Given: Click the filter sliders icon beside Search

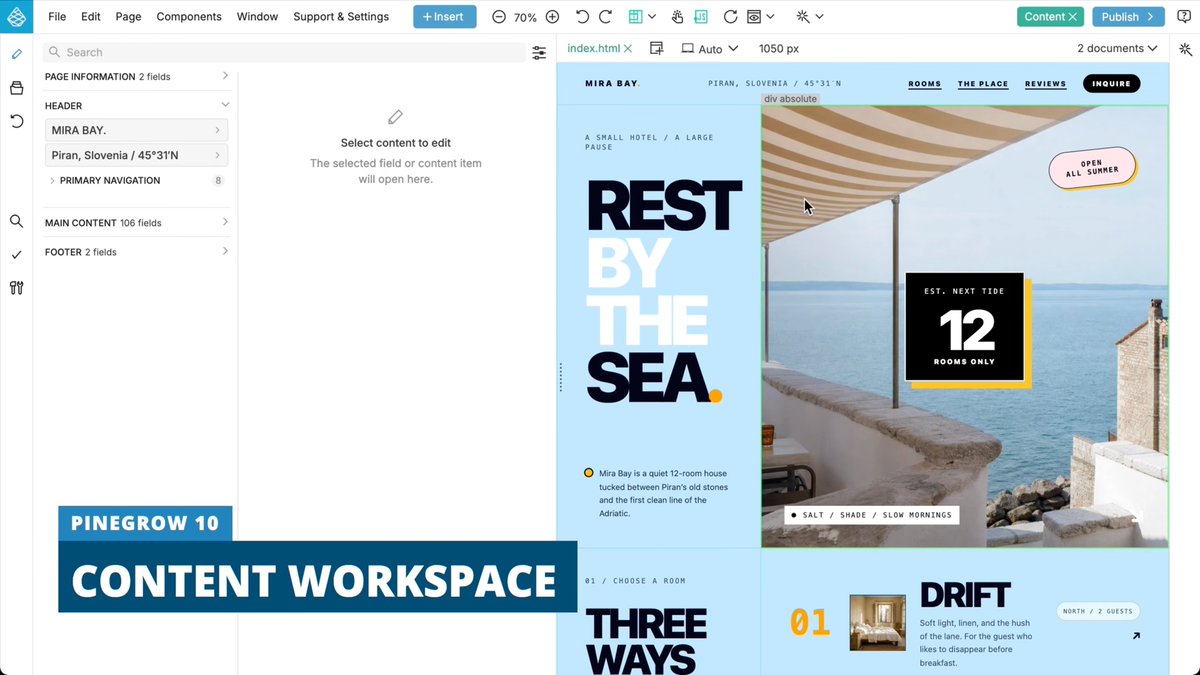Looking at the screenshot, I should [x=539, y=52].
